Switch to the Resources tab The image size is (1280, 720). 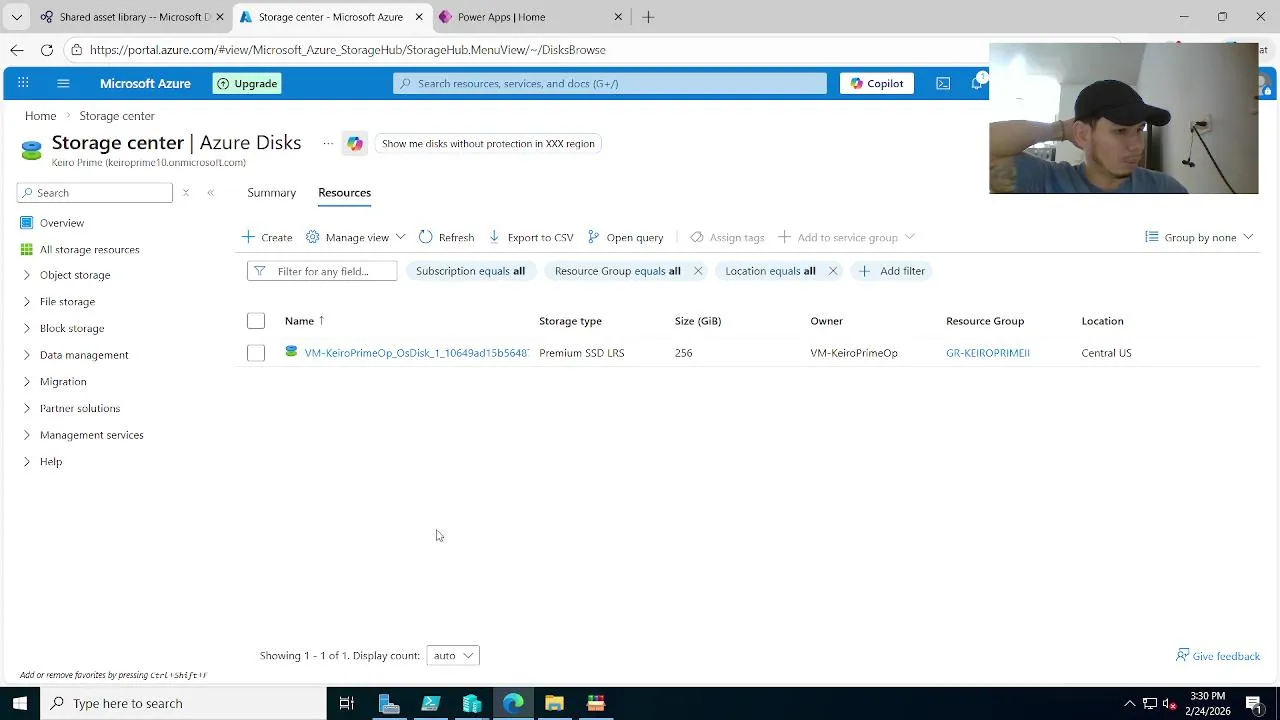tap(344, 192)
